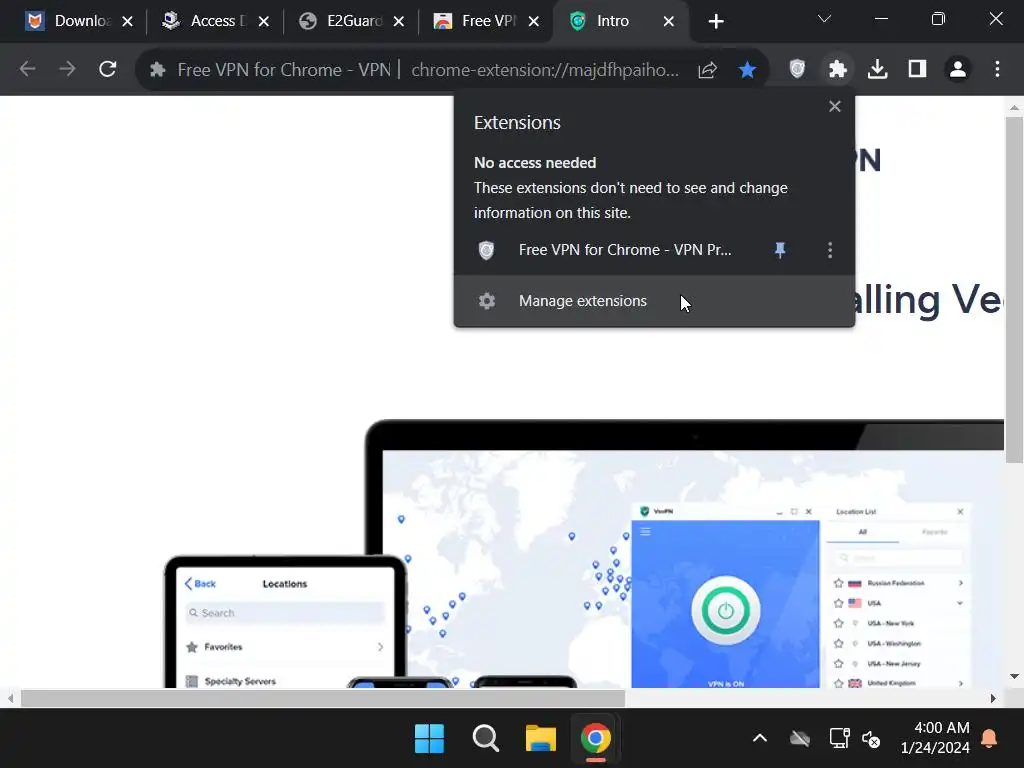The height and width of the screenshot is (768, 1024).
Task: Close the Download tab
Action: click(127, 22)
